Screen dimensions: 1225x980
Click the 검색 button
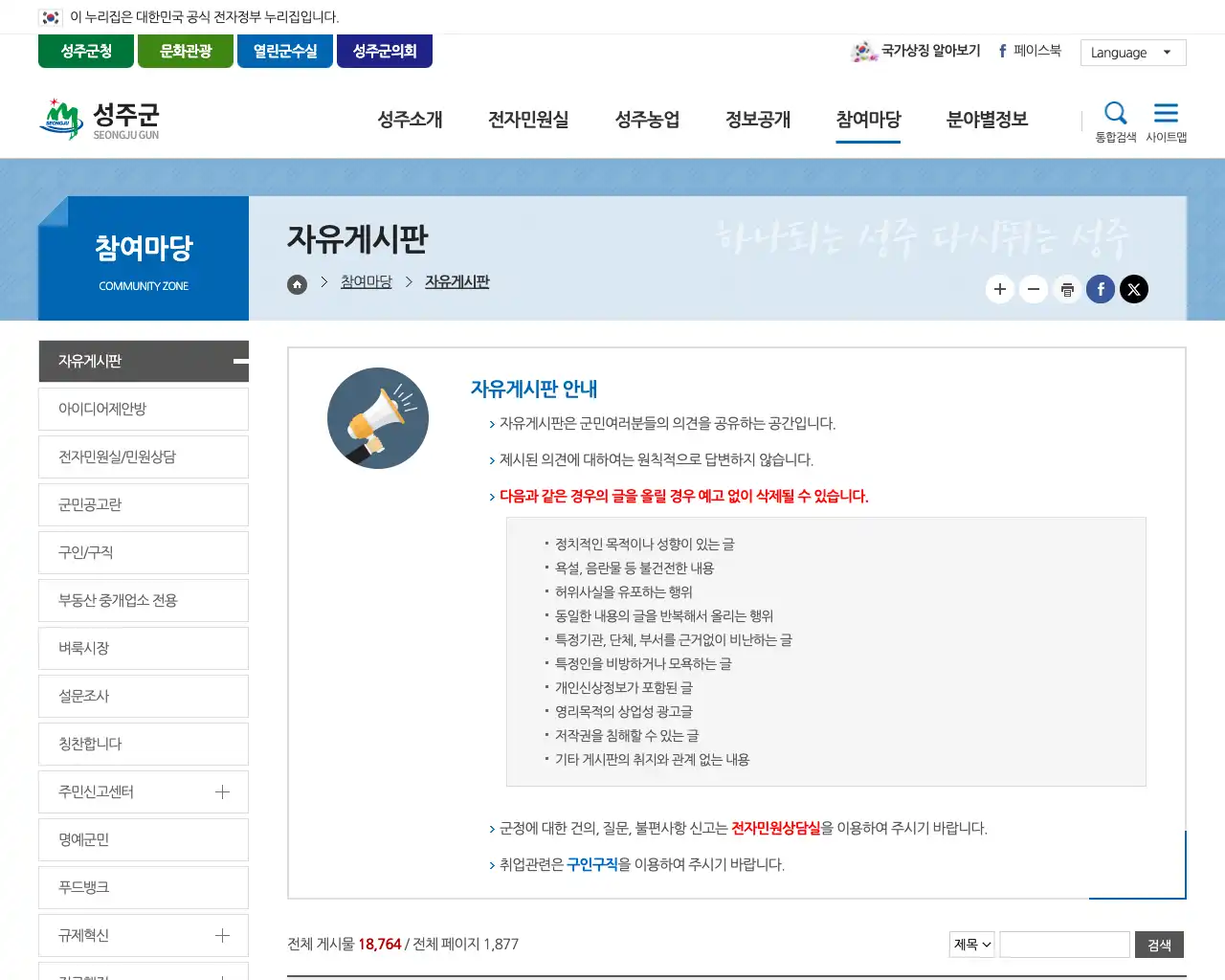click(x=1159, y=945)
